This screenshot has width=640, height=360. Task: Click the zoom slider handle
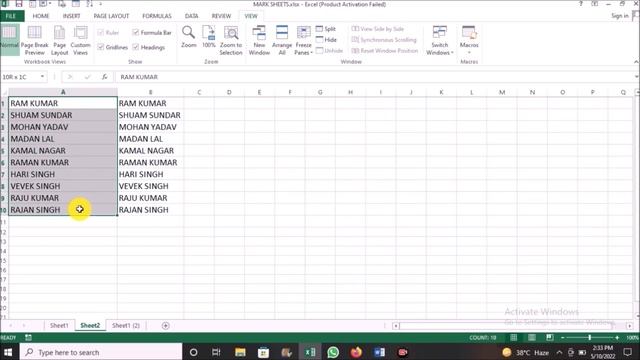[x=589, y=338]
